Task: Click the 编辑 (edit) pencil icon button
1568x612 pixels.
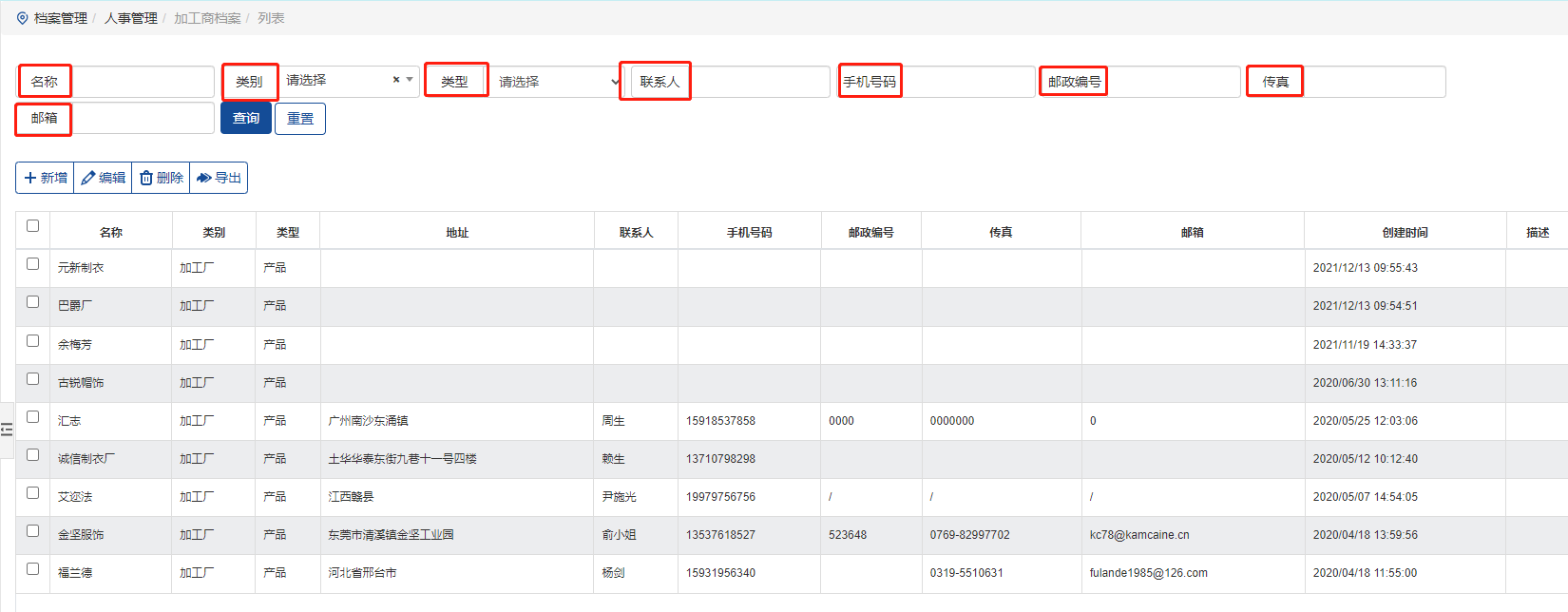Action: click(103, 178)
